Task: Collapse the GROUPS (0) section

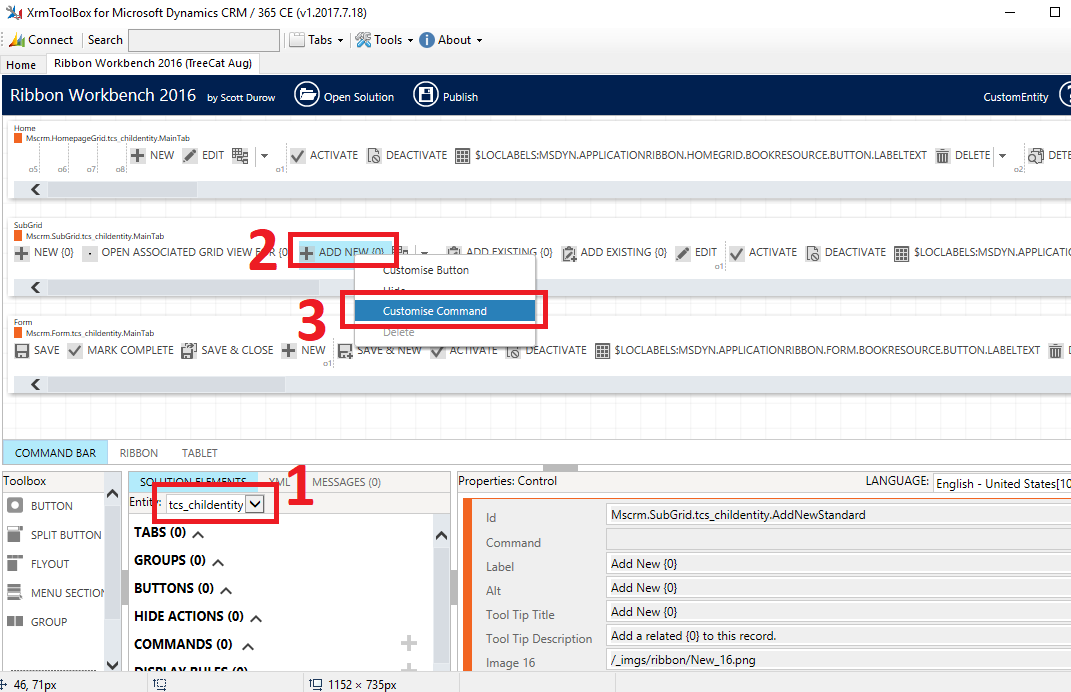Action: [218, 562]
